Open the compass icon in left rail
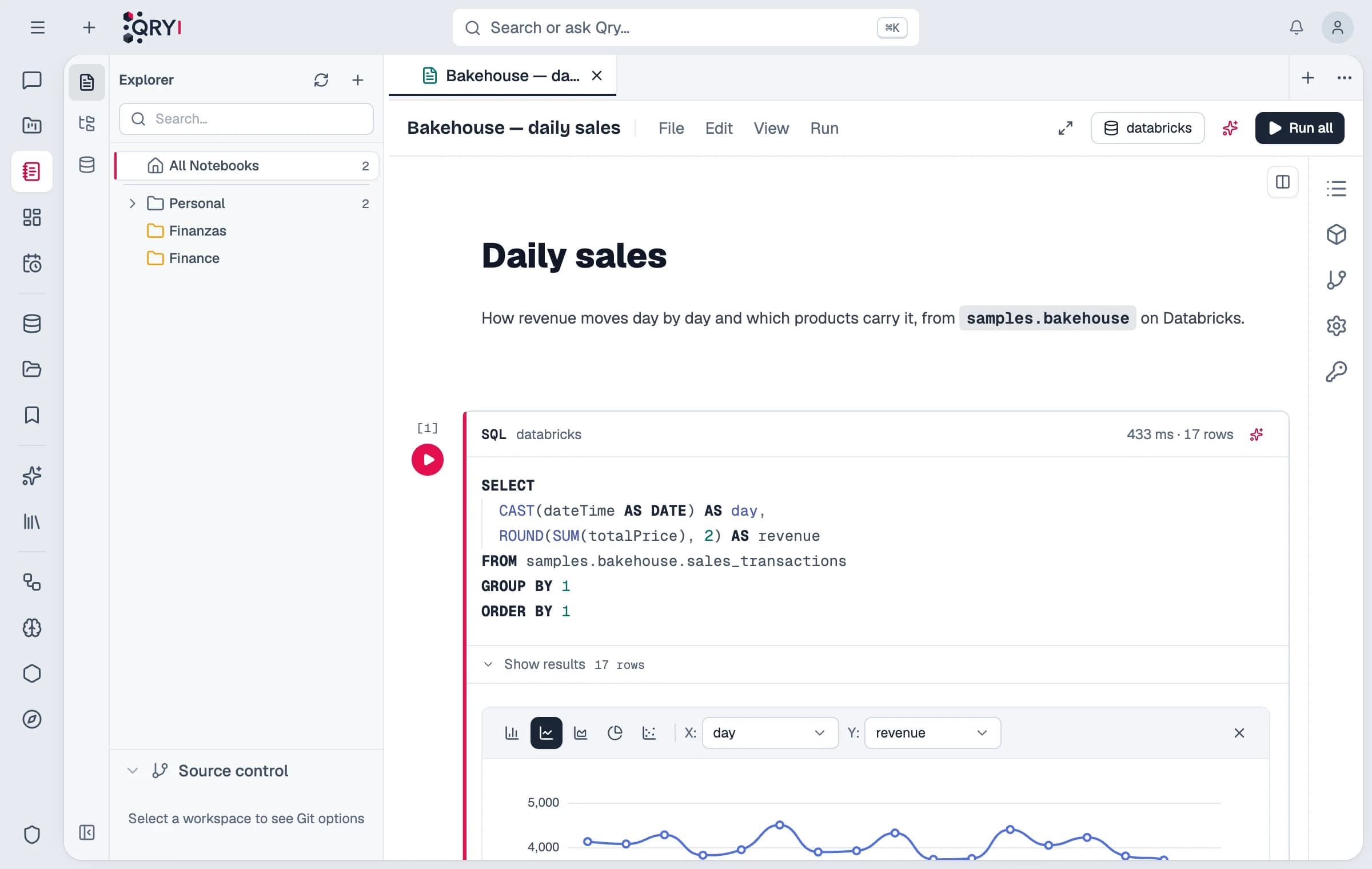Viewport: 1372px width, 869px height. 32,719
